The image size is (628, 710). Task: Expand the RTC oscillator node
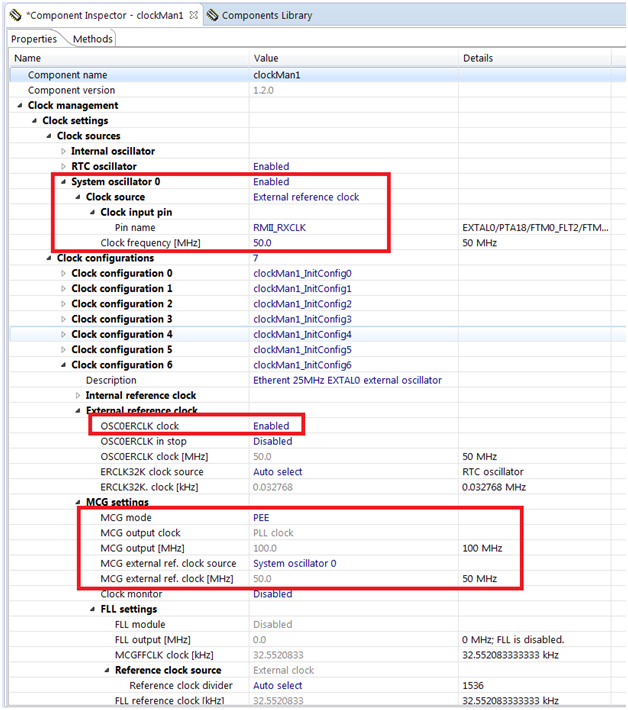[x=63, y=167]
